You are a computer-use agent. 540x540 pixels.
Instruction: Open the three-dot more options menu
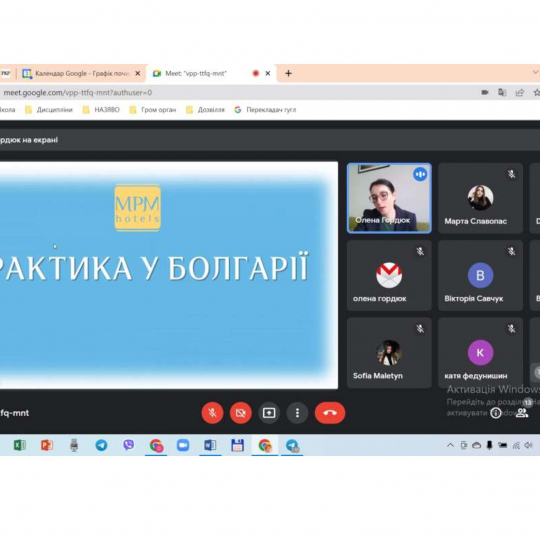(x=297, y=413)
